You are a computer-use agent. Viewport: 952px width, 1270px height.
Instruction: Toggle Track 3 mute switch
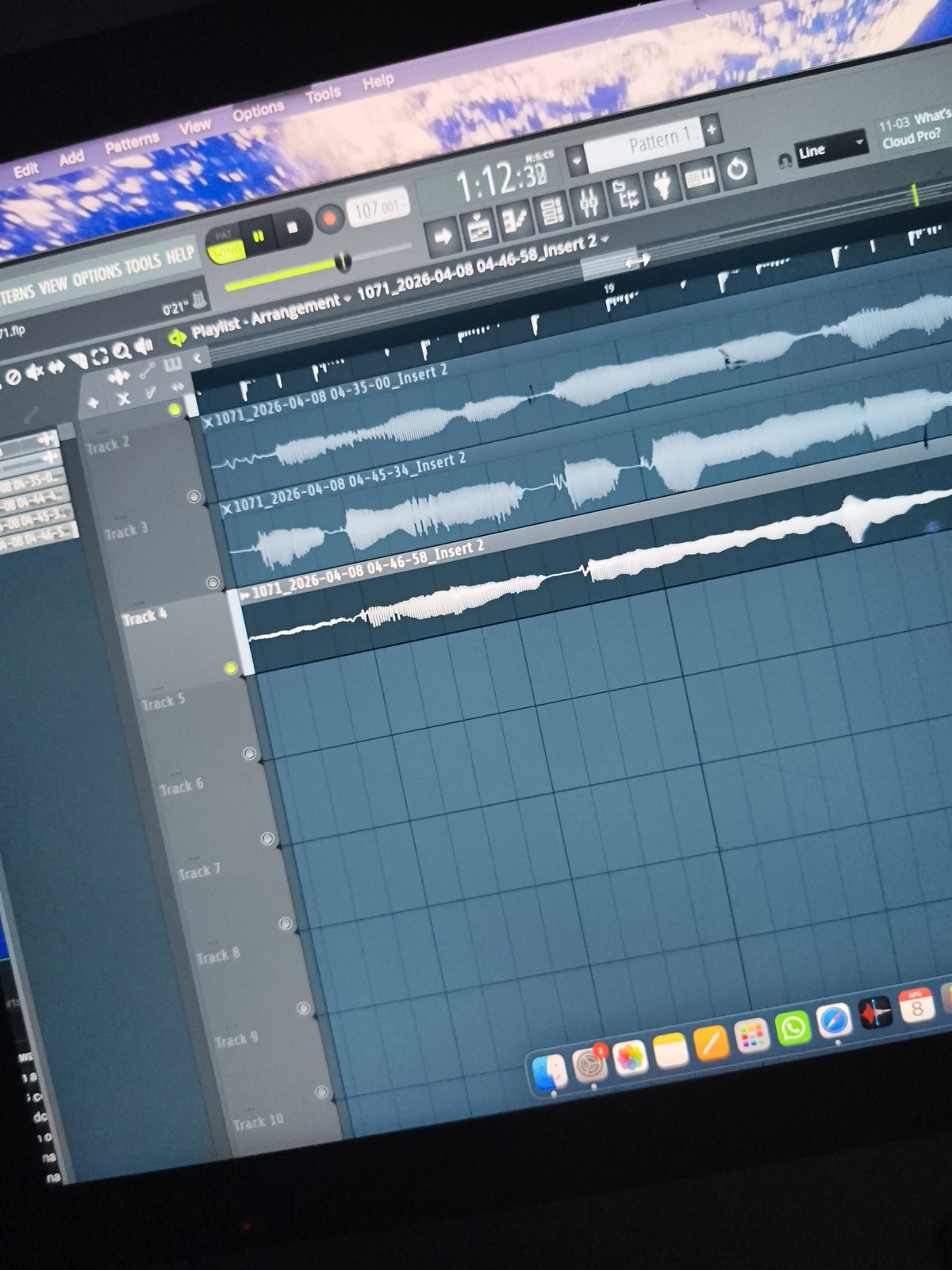[x=213, y=583]
